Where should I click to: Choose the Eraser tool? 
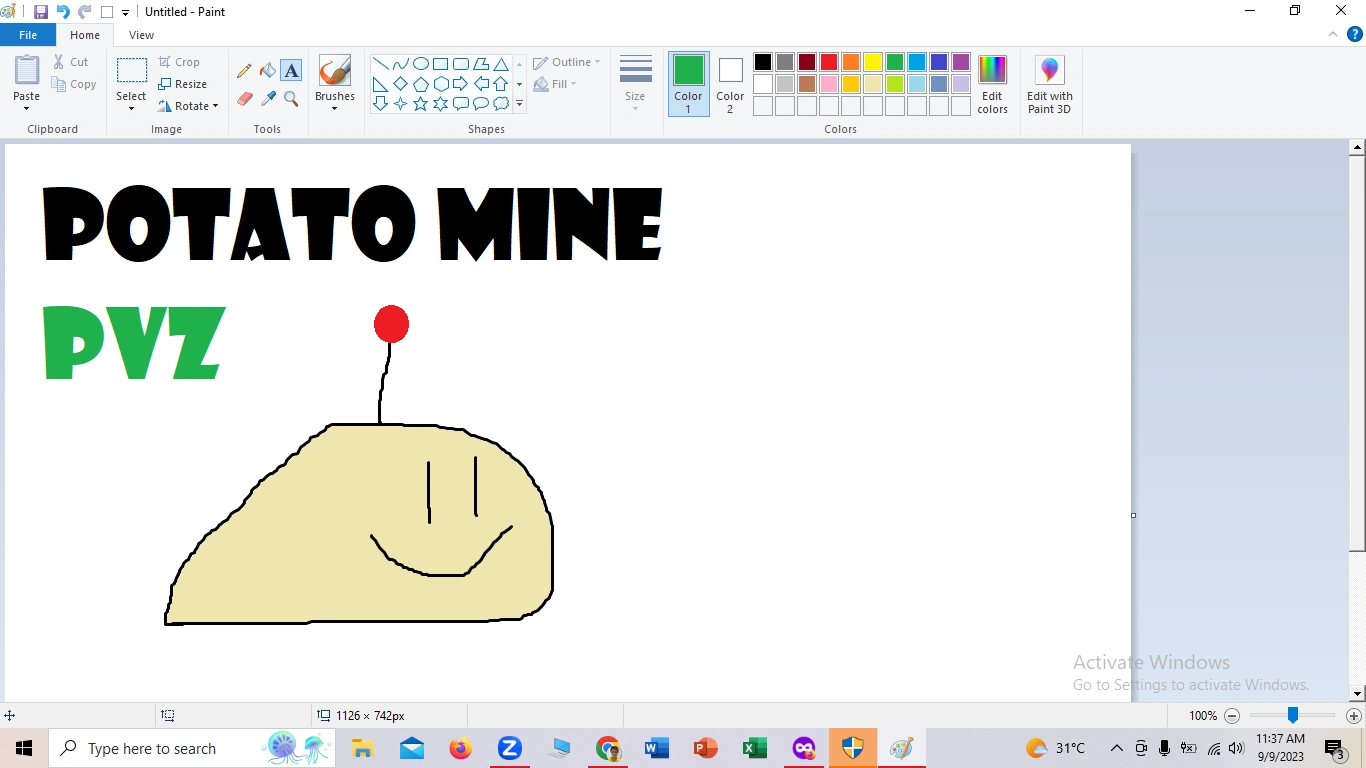coord(244,99)
